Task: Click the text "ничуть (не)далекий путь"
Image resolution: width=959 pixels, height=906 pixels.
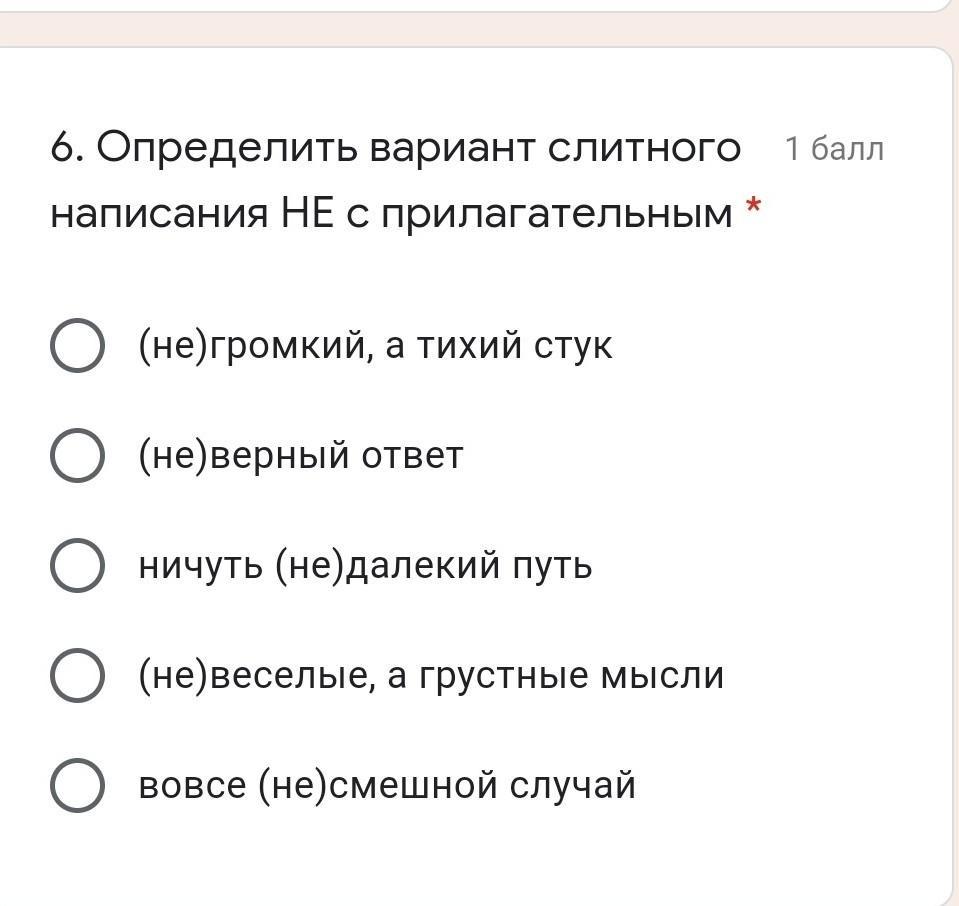Action: 365,566
